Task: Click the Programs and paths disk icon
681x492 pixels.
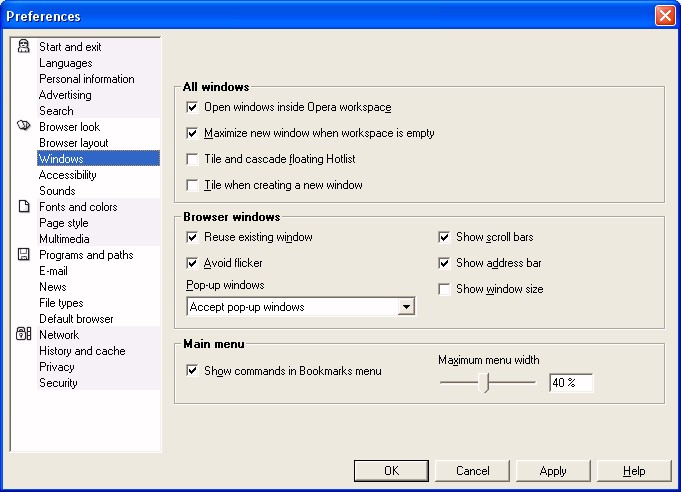Action: tap(23, 254)
